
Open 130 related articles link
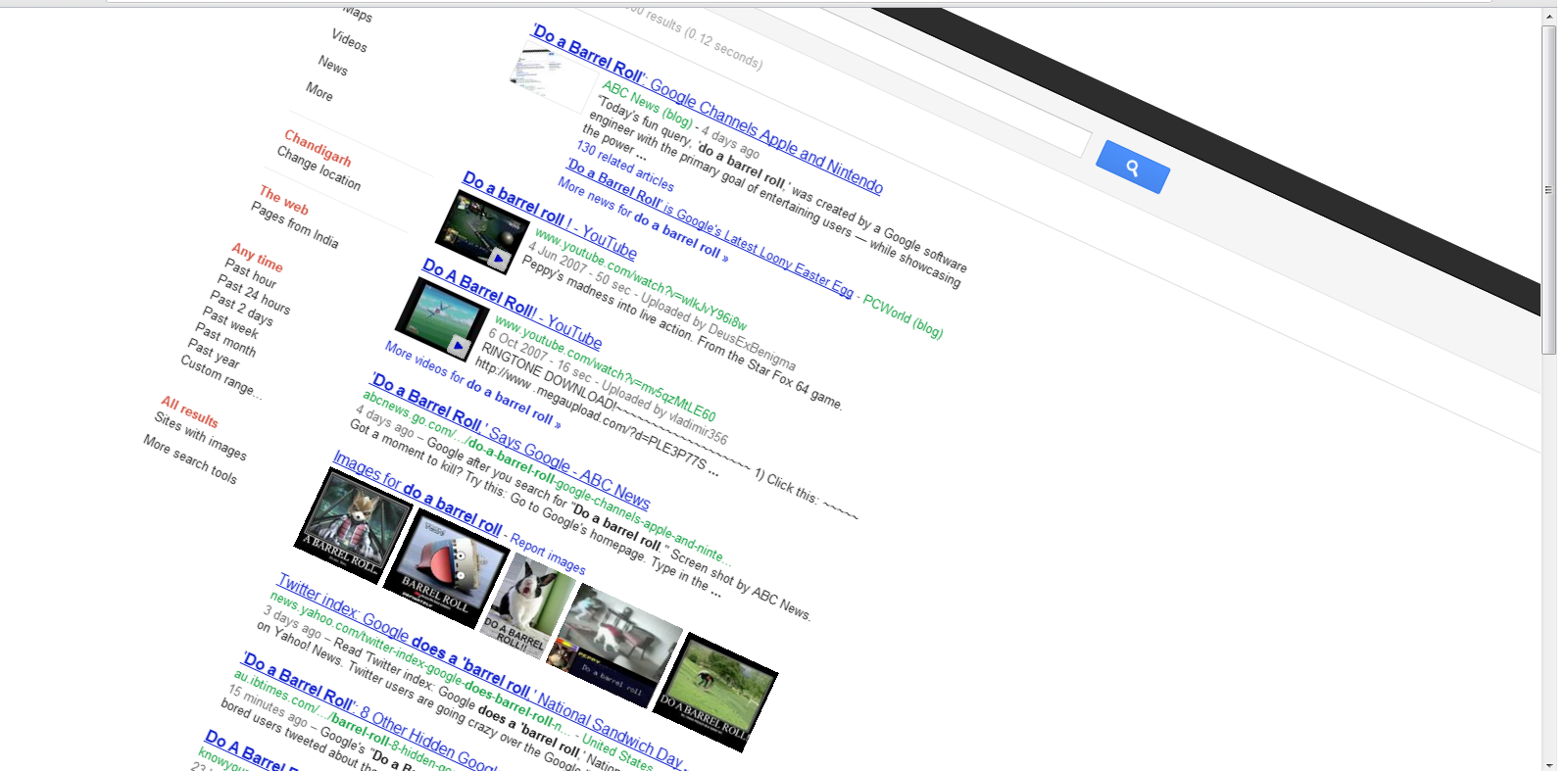click(625, 166)
